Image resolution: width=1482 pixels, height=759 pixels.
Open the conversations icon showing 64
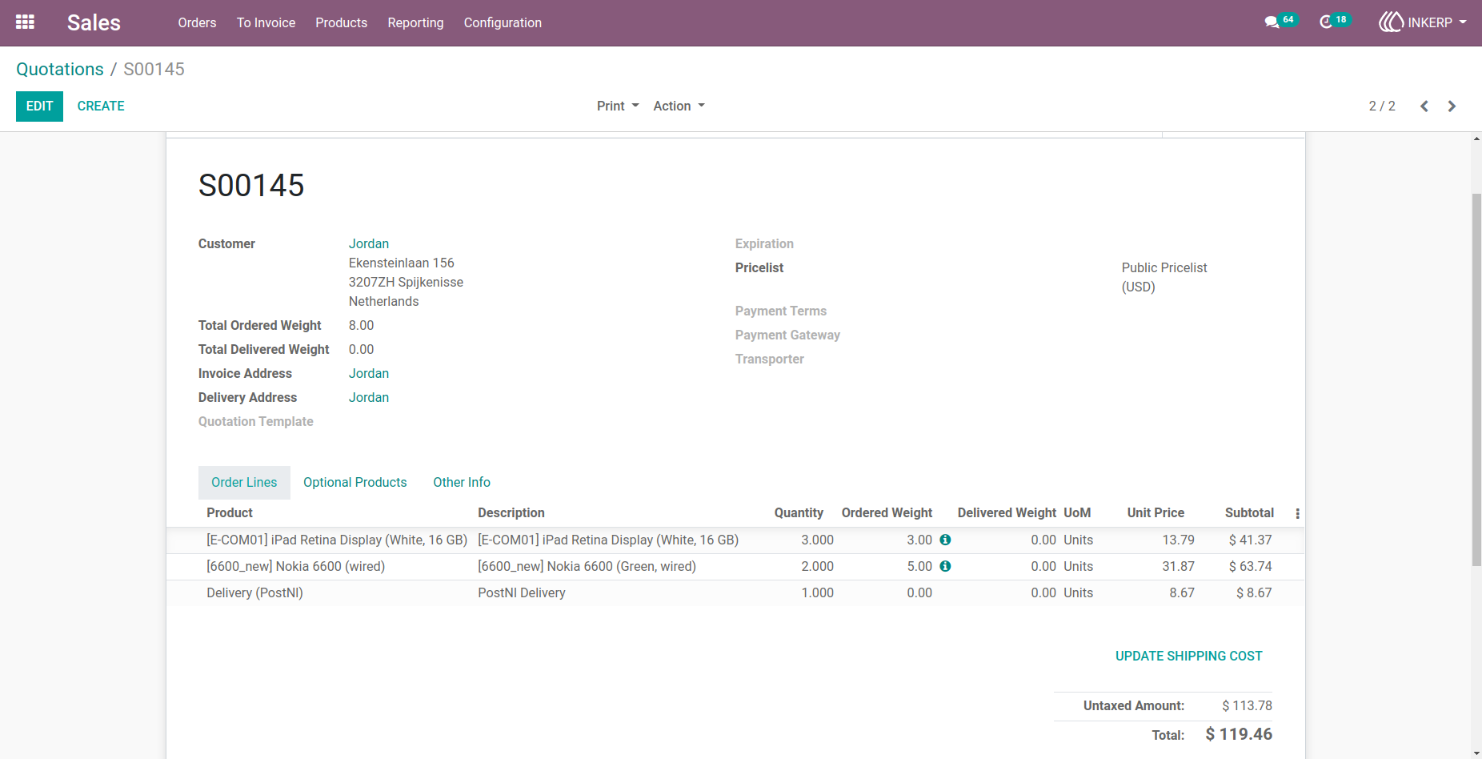click(x=1279, y=21)
